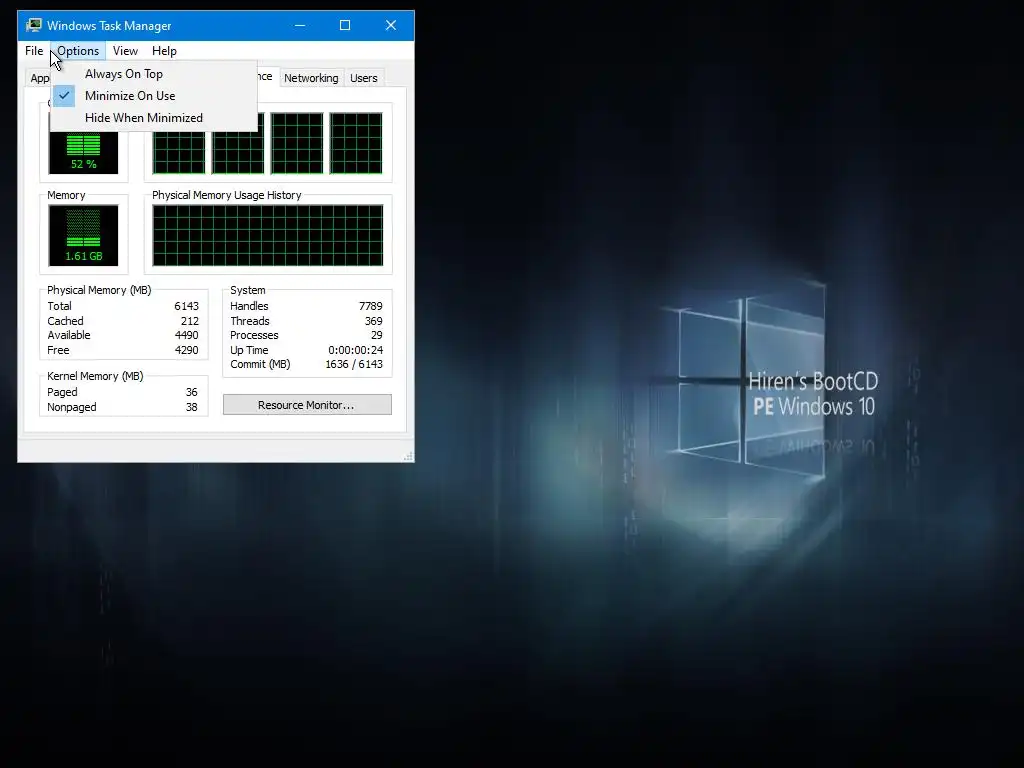The image size is (1024, 768).
Task: Click the Paged kernel memory value 36
Action: [191, 392]
